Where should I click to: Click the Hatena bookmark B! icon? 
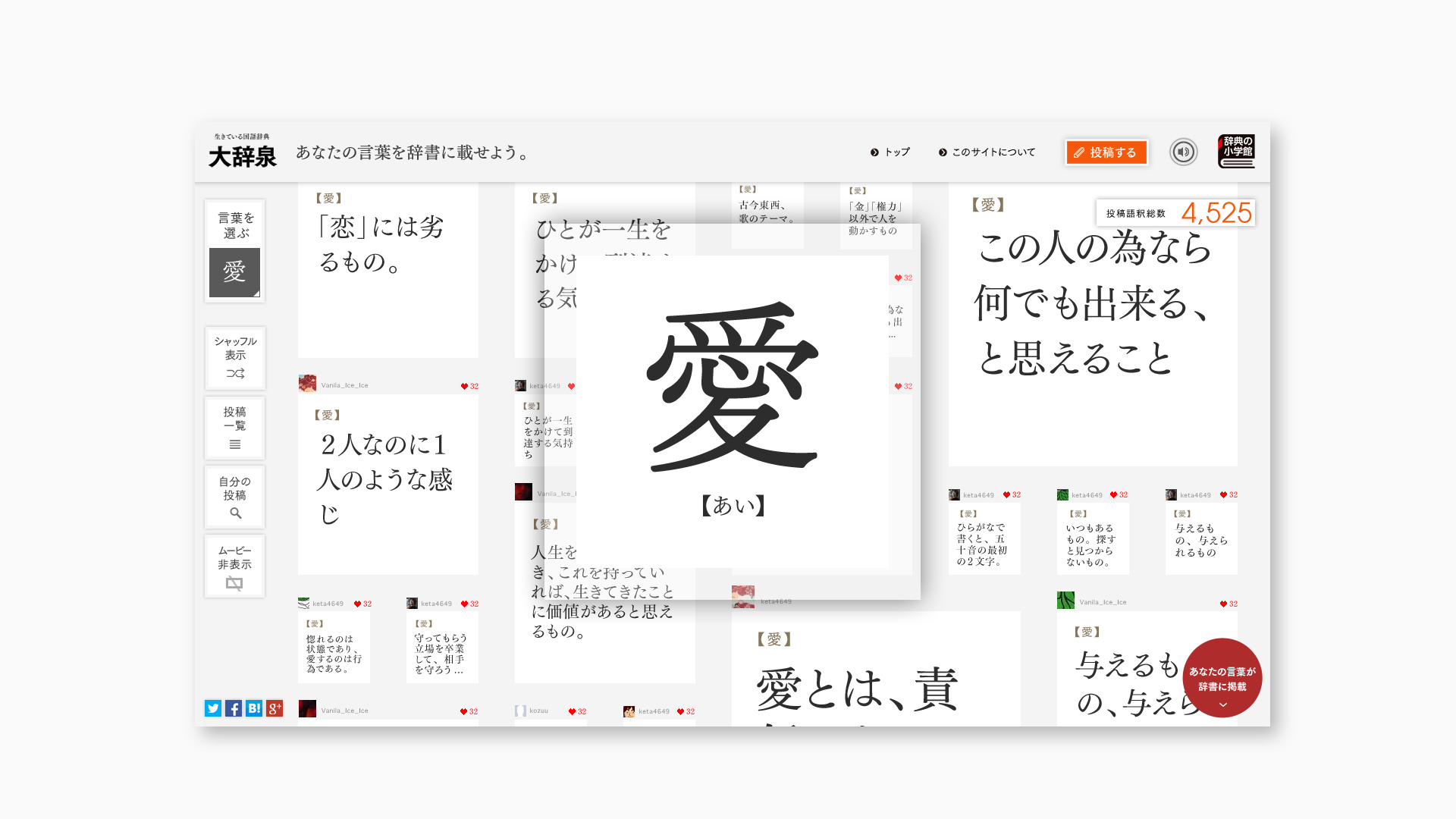point(254,708)
